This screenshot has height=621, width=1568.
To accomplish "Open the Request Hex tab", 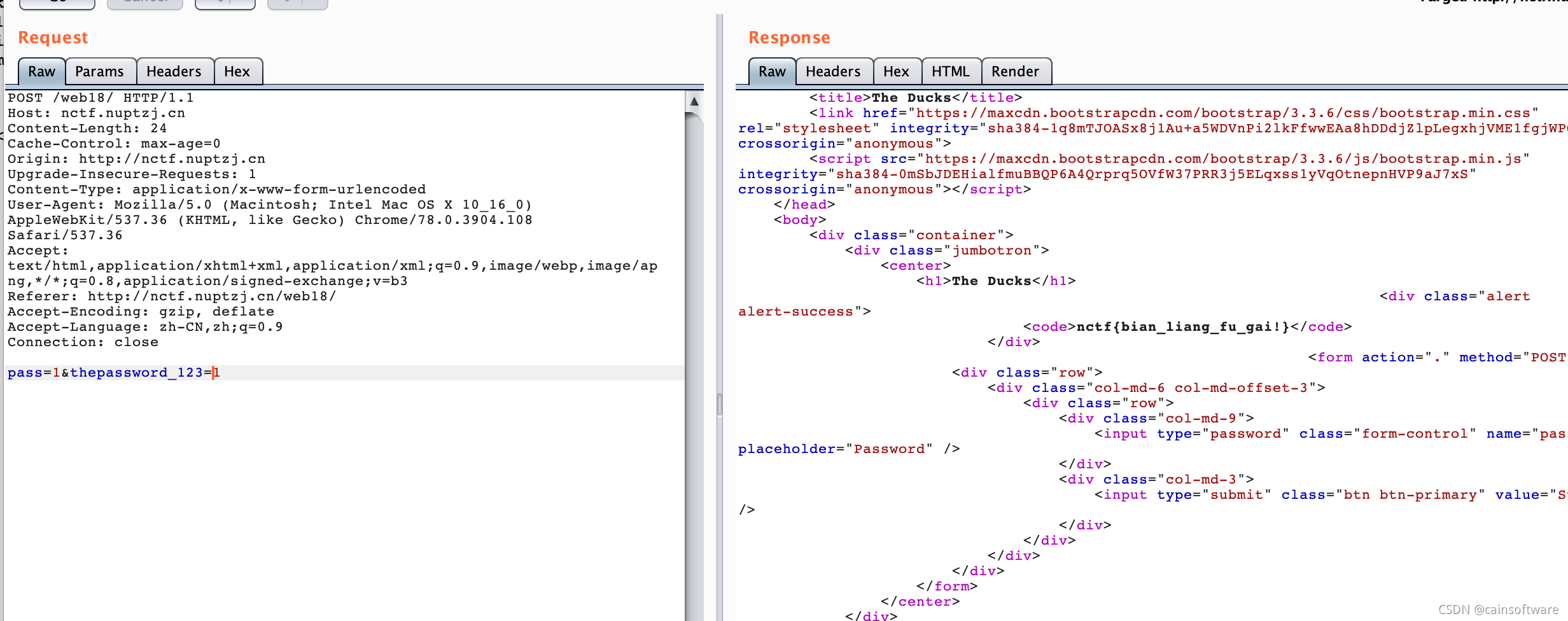I will (237, 71).
